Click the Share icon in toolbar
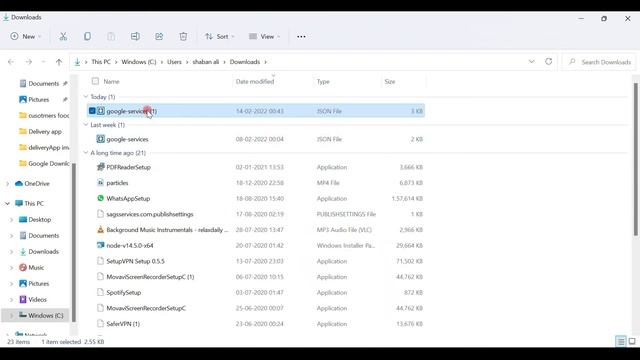This screenshot has width=640, height=360. point(159,36)
